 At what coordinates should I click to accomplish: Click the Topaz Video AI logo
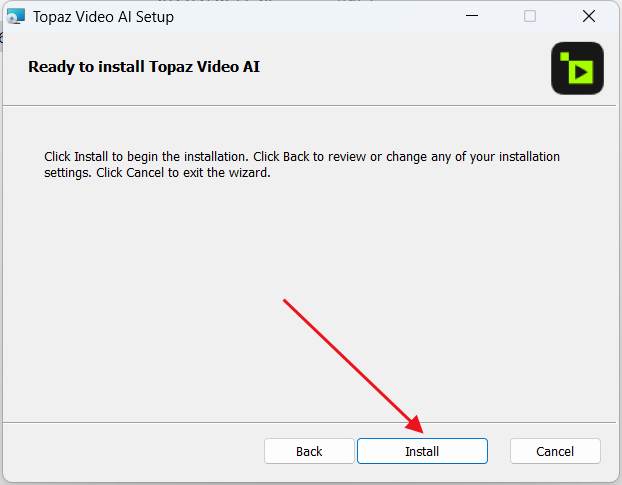coord(577,68)
